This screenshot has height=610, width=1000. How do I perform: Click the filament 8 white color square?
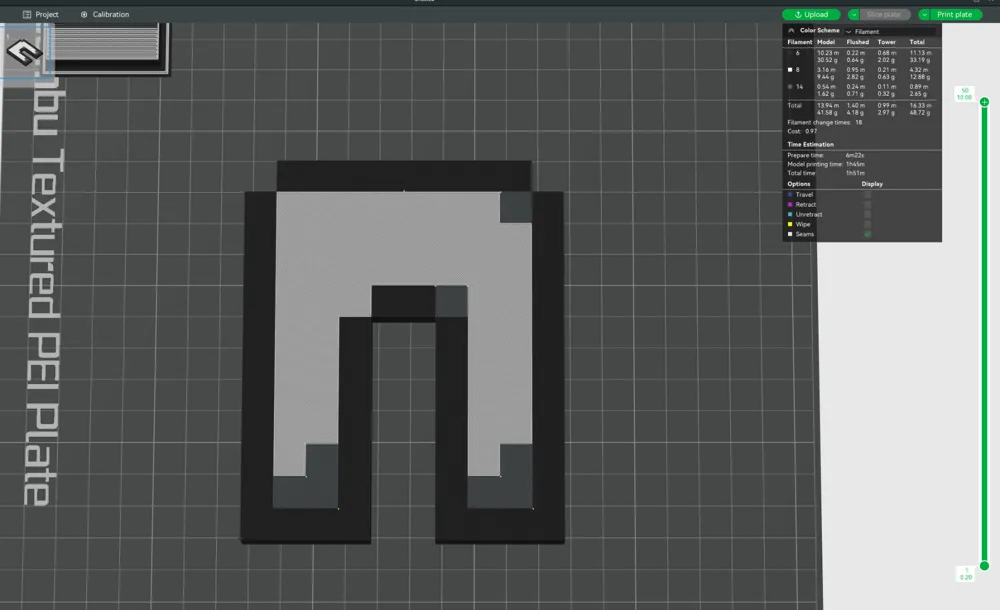(x=790, y=70)
